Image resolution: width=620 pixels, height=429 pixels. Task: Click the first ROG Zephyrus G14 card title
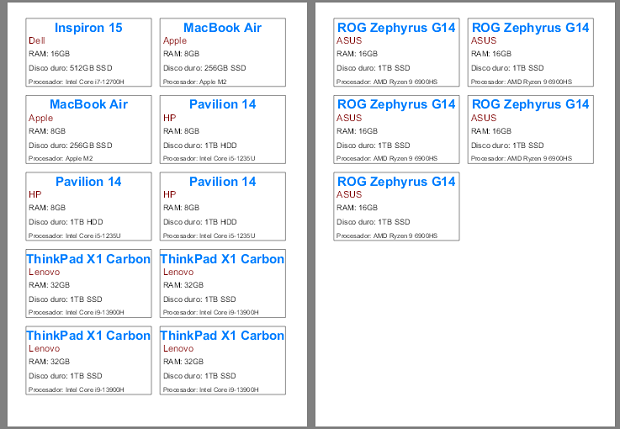(396, 28)
